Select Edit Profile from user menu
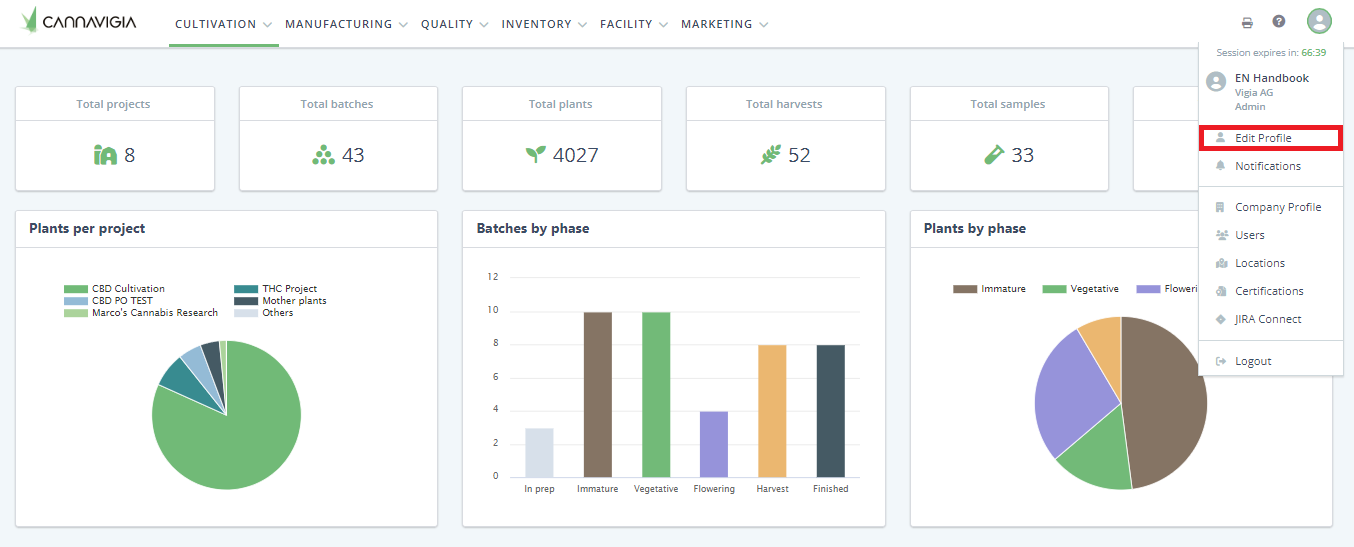Screen dimensions: 1354x547 (1263, 138)
